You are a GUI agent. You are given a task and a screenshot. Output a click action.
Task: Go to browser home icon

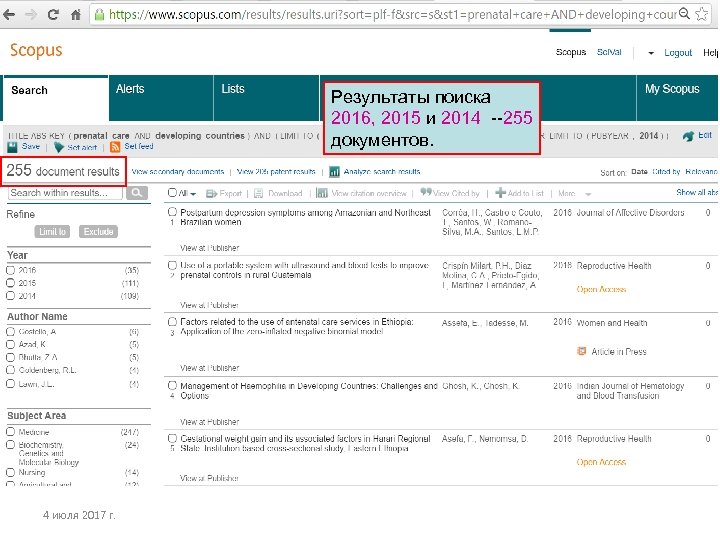[x=76, y=14]
